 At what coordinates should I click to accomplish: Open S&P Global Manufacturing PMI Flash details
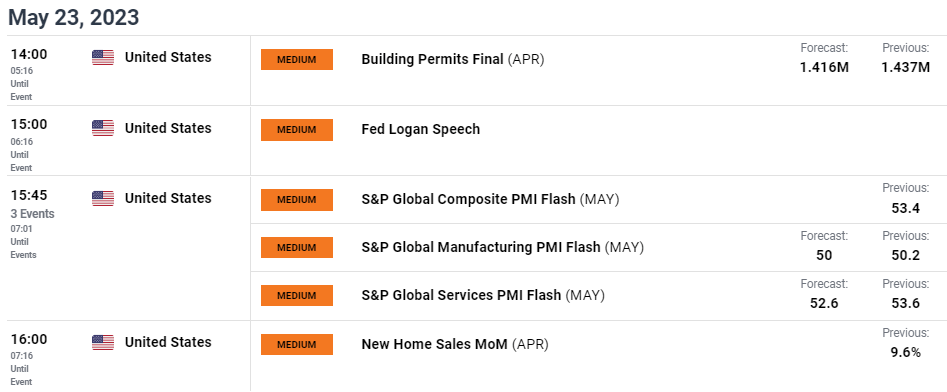coord(502,247)
